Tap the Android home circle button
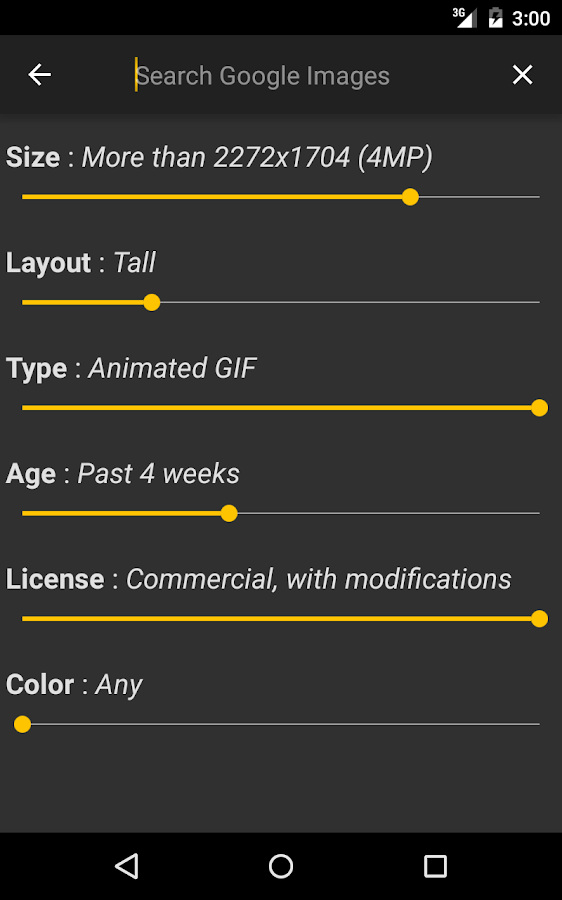This screenshot has height=900, width=562. 281,866
